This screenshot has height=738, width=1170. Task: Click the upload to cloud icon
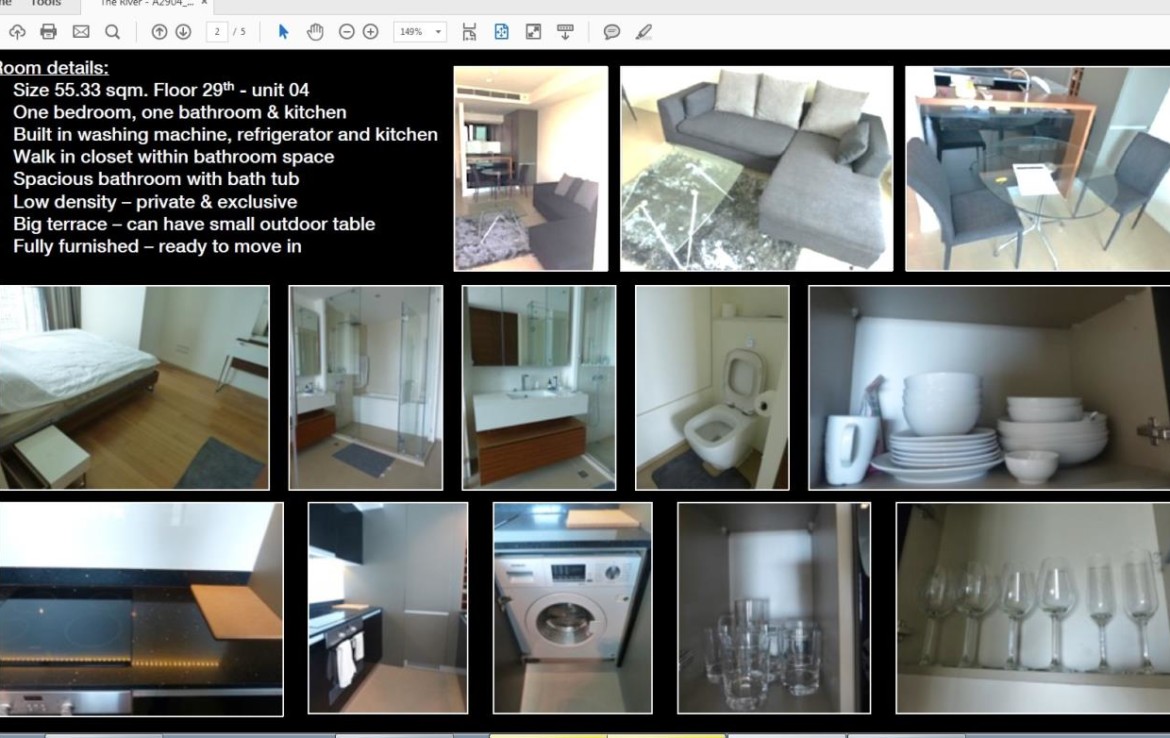17,32
